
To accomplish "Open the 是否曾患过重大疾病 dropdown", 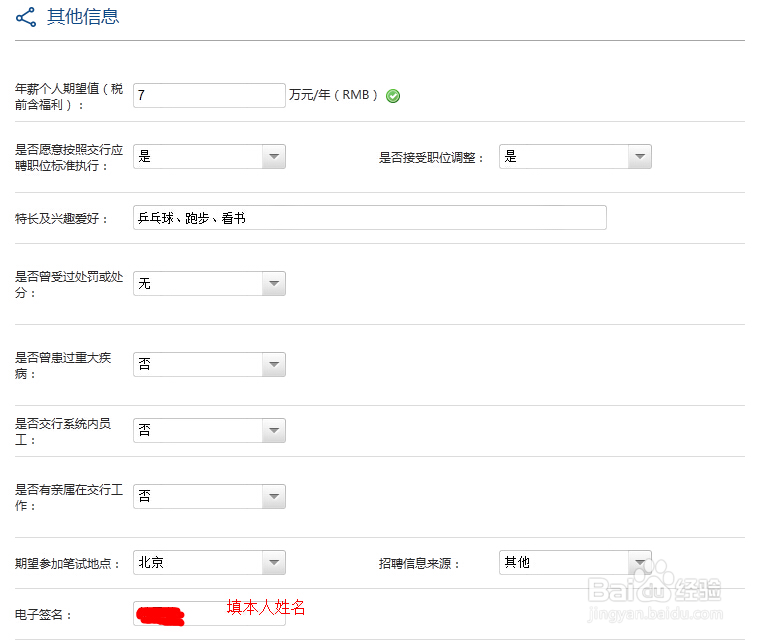I will click(209, 364).
